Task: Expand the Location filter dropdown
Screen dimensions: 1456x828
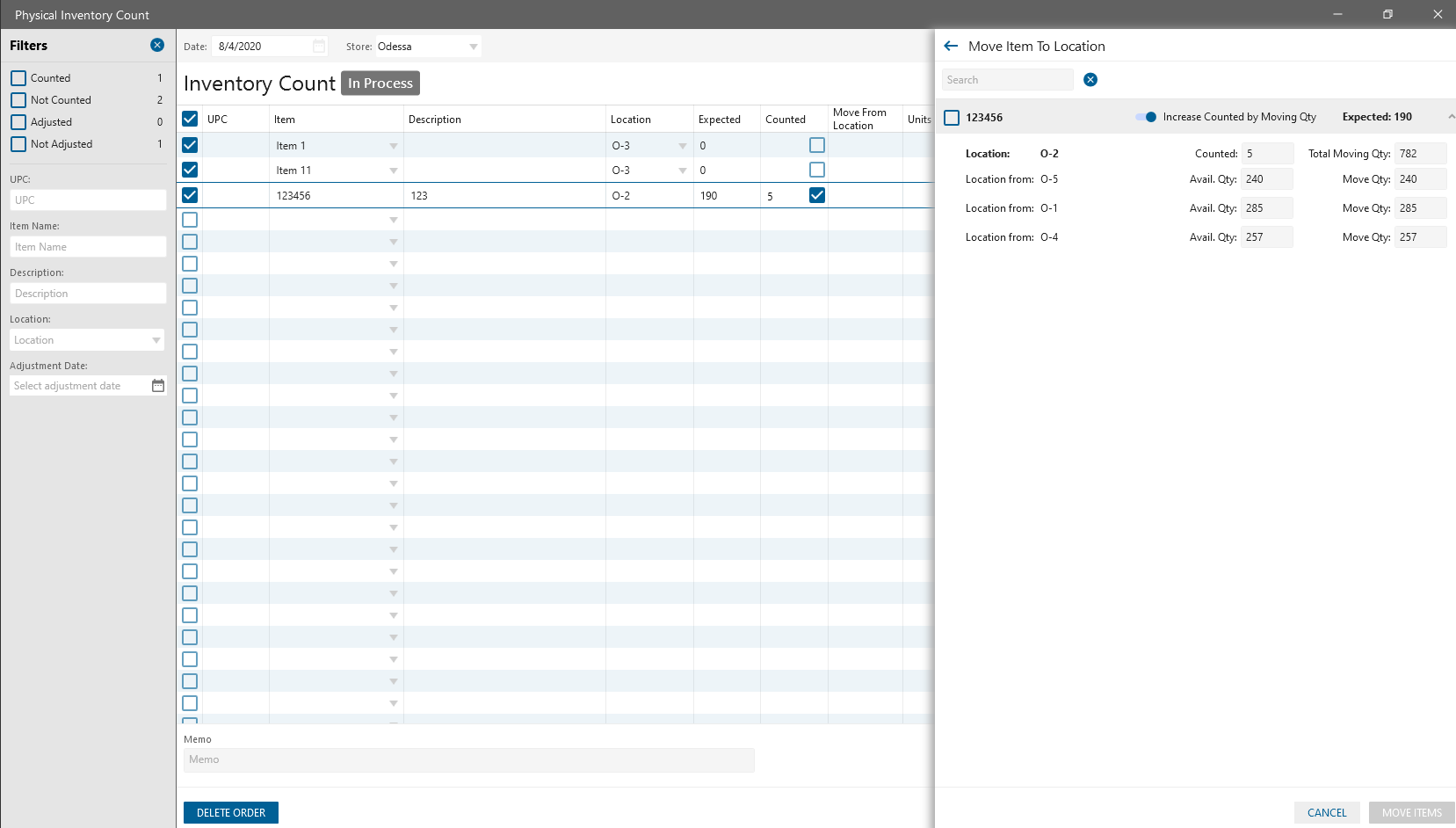Action: (x=156, y=340)
